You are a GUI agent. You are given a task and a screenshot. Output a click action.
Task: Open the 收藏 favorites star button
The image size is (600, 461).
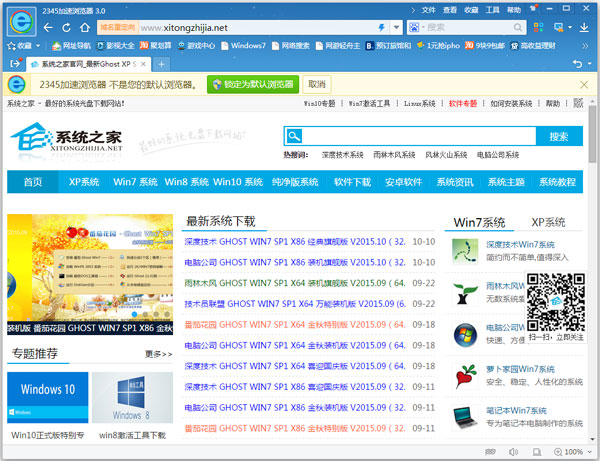click(19, 46)
